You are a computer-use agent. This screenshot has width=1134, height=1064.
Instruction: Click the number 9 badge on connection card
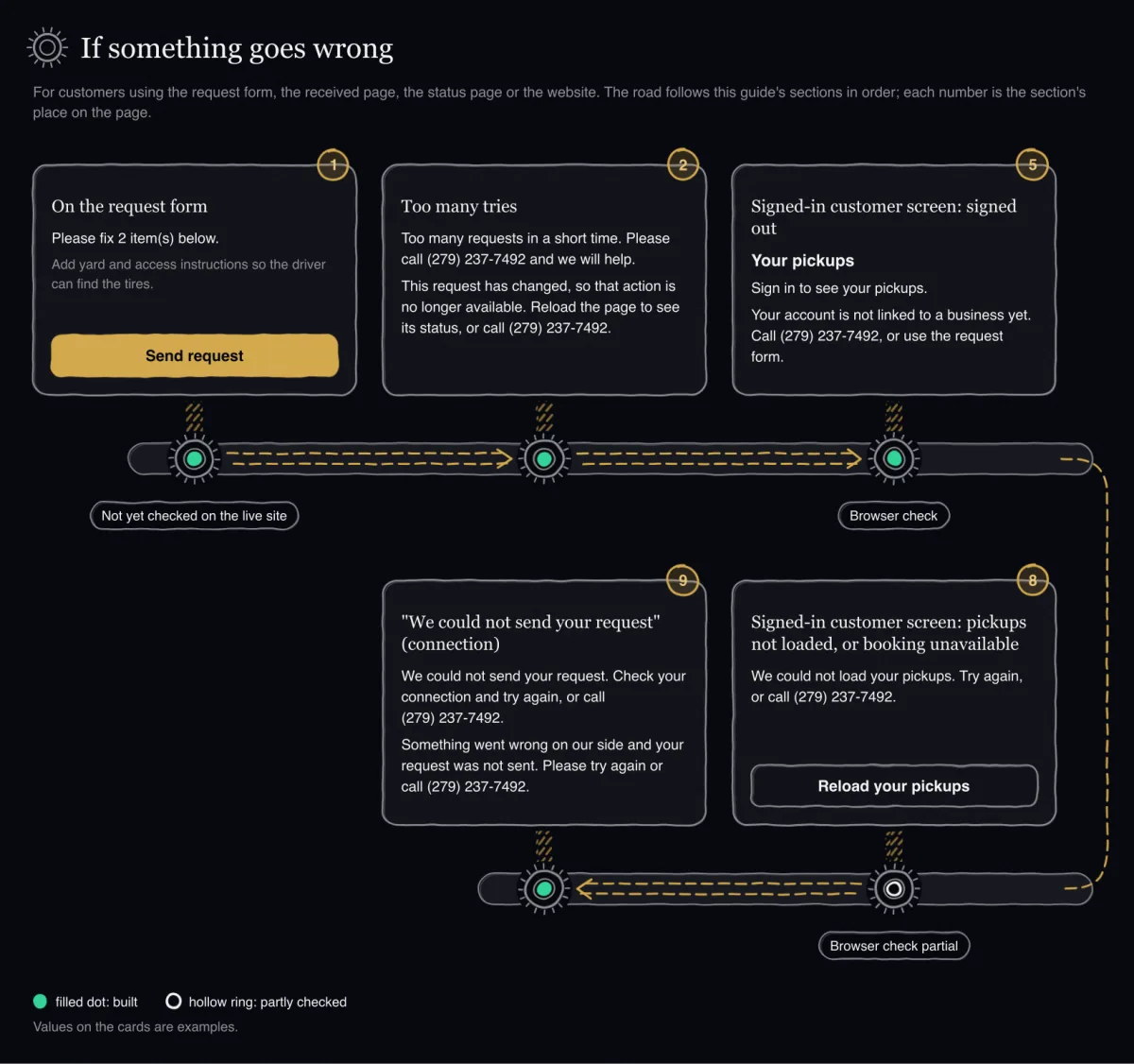[682, 580]
